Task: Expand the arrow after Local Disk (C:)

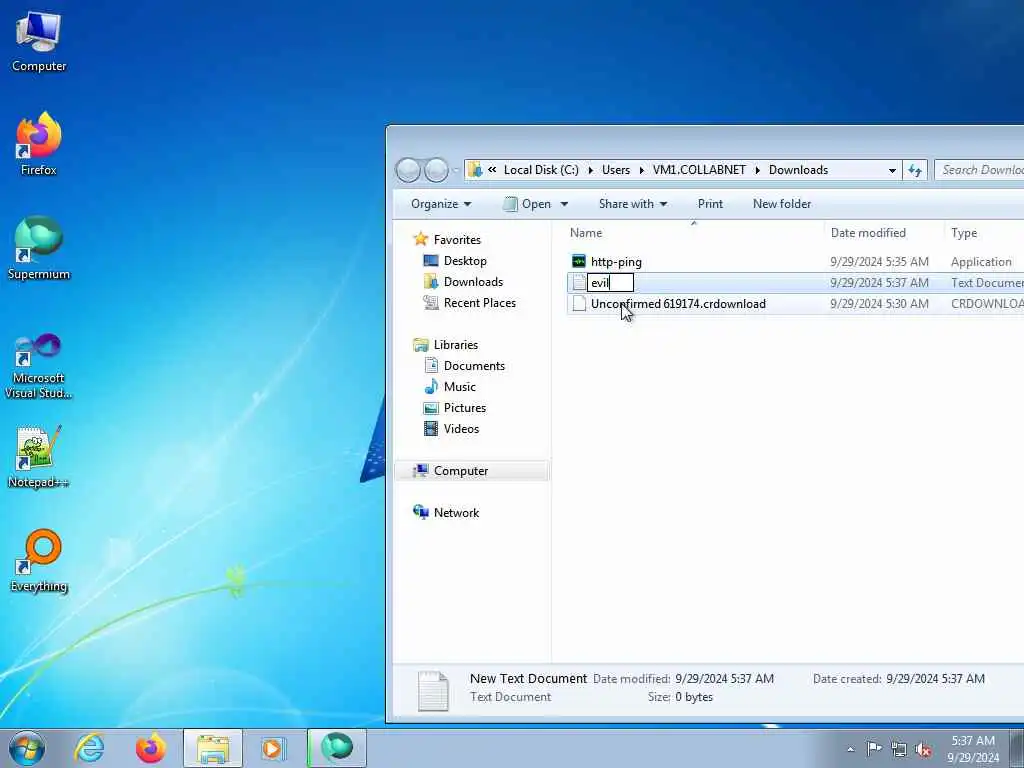Action: [x=590, y=170]
